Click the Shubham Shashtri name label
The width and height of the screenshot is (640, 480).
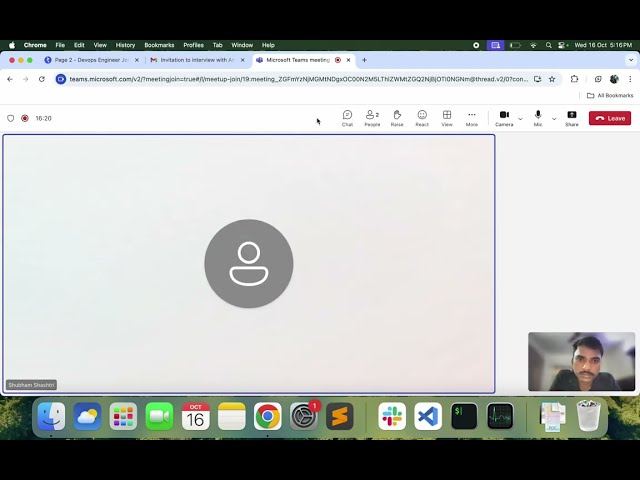click(x=31, y=385)
